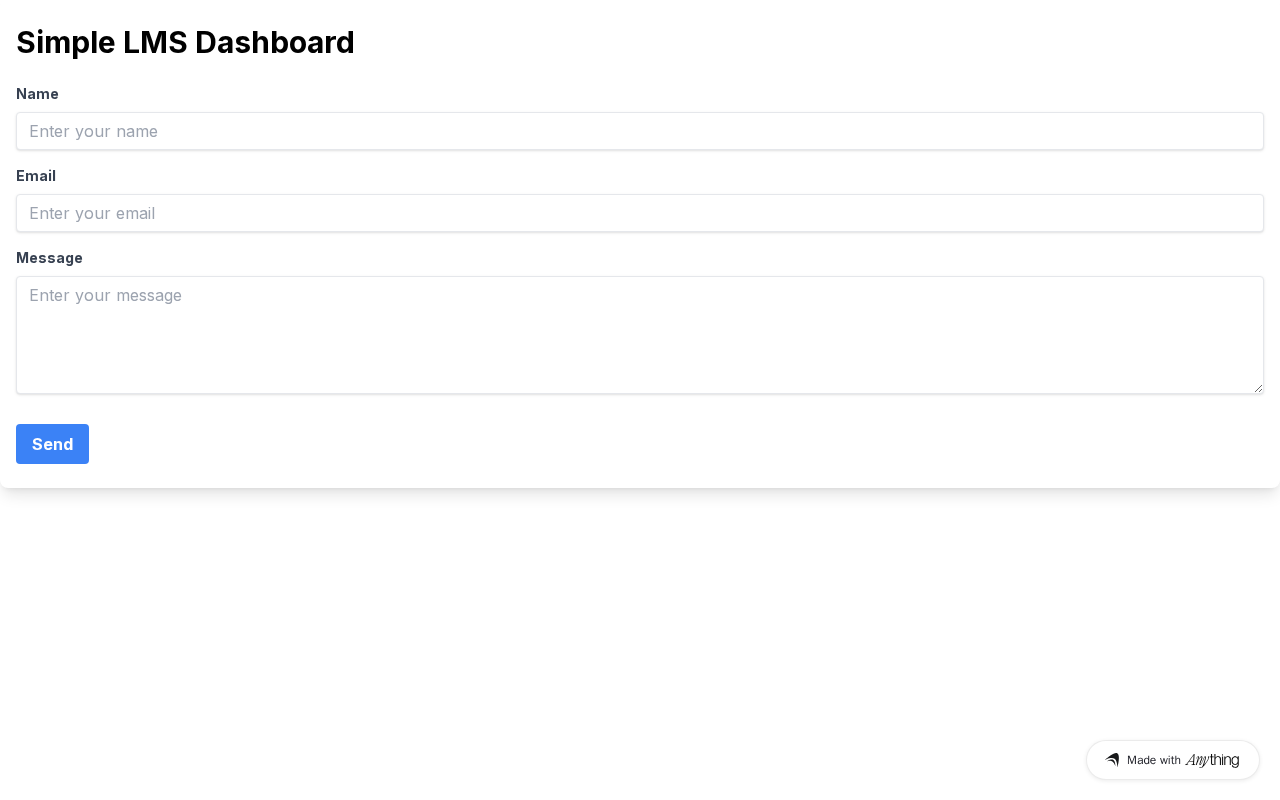Click the Message field label
This screenshot has height=800, width=1280.
[49, 258]
